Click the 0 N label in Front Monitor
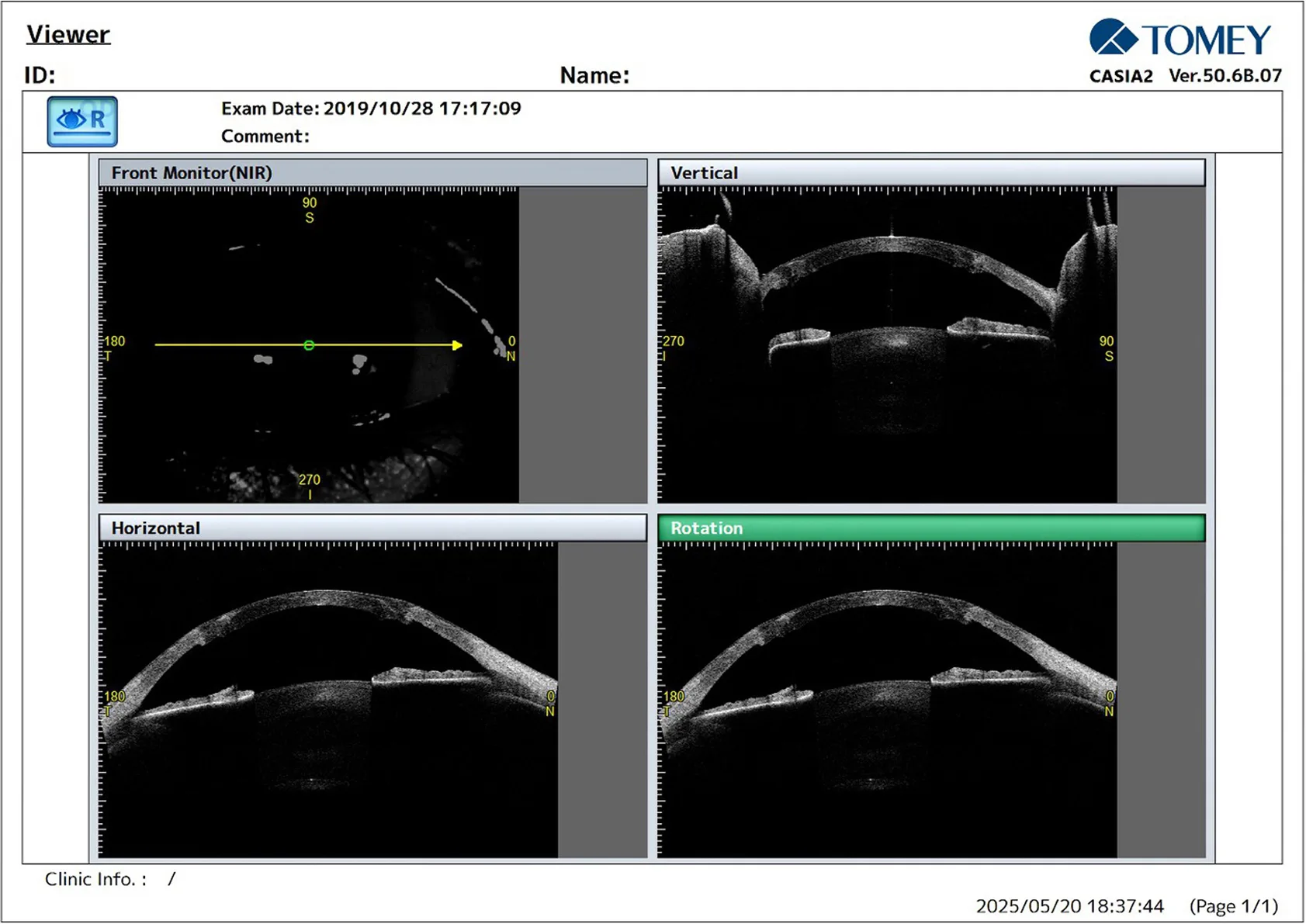The image size is (1306, 924). point(511,348)
